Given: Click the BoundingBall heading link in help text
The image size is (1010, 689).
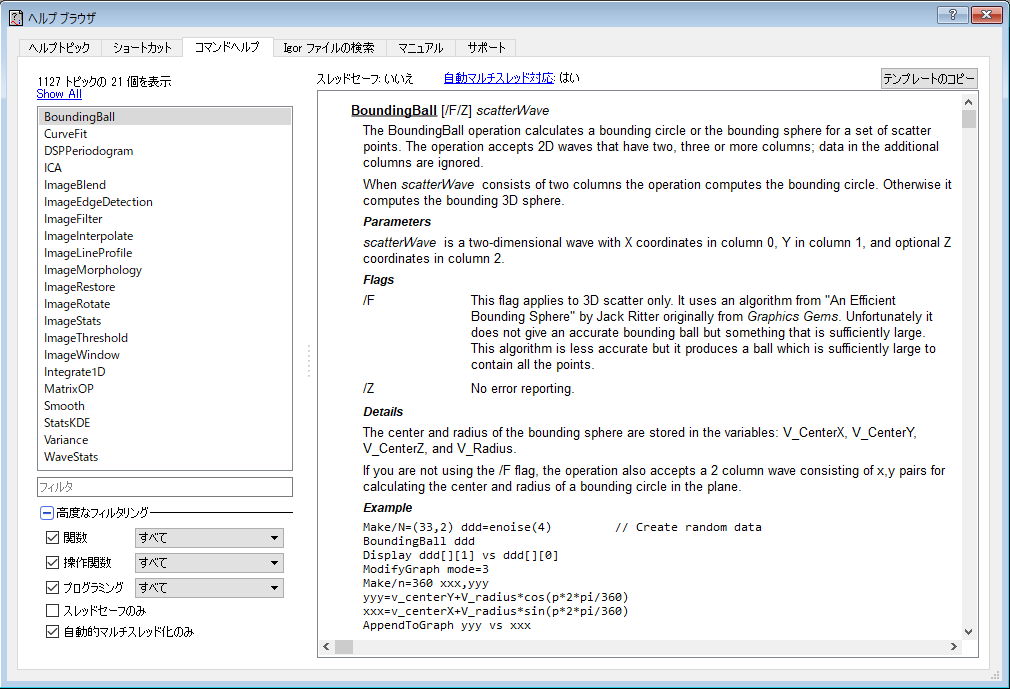Looking at the screenshot, I should (394, 111).
